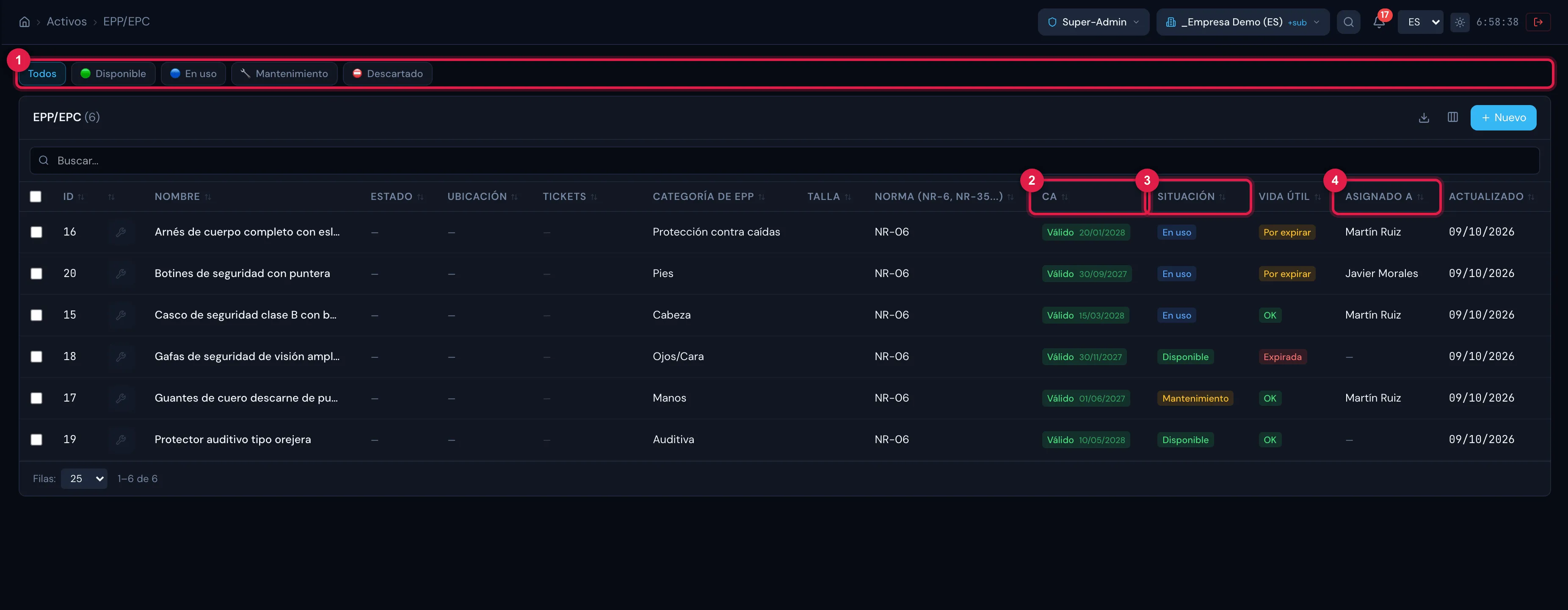Filter by the Todos tab
This screenshot has width=1568, height=610.
[42, 74]
